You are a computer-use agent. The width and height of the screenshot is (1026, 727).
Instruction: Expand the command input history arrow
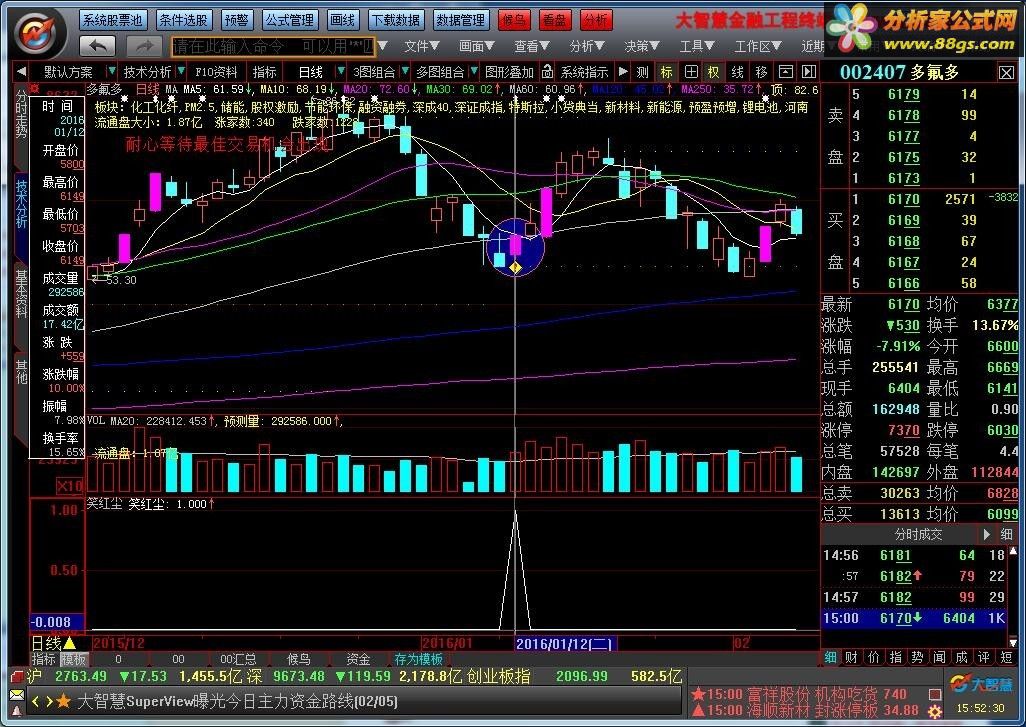tap(383, 46)
